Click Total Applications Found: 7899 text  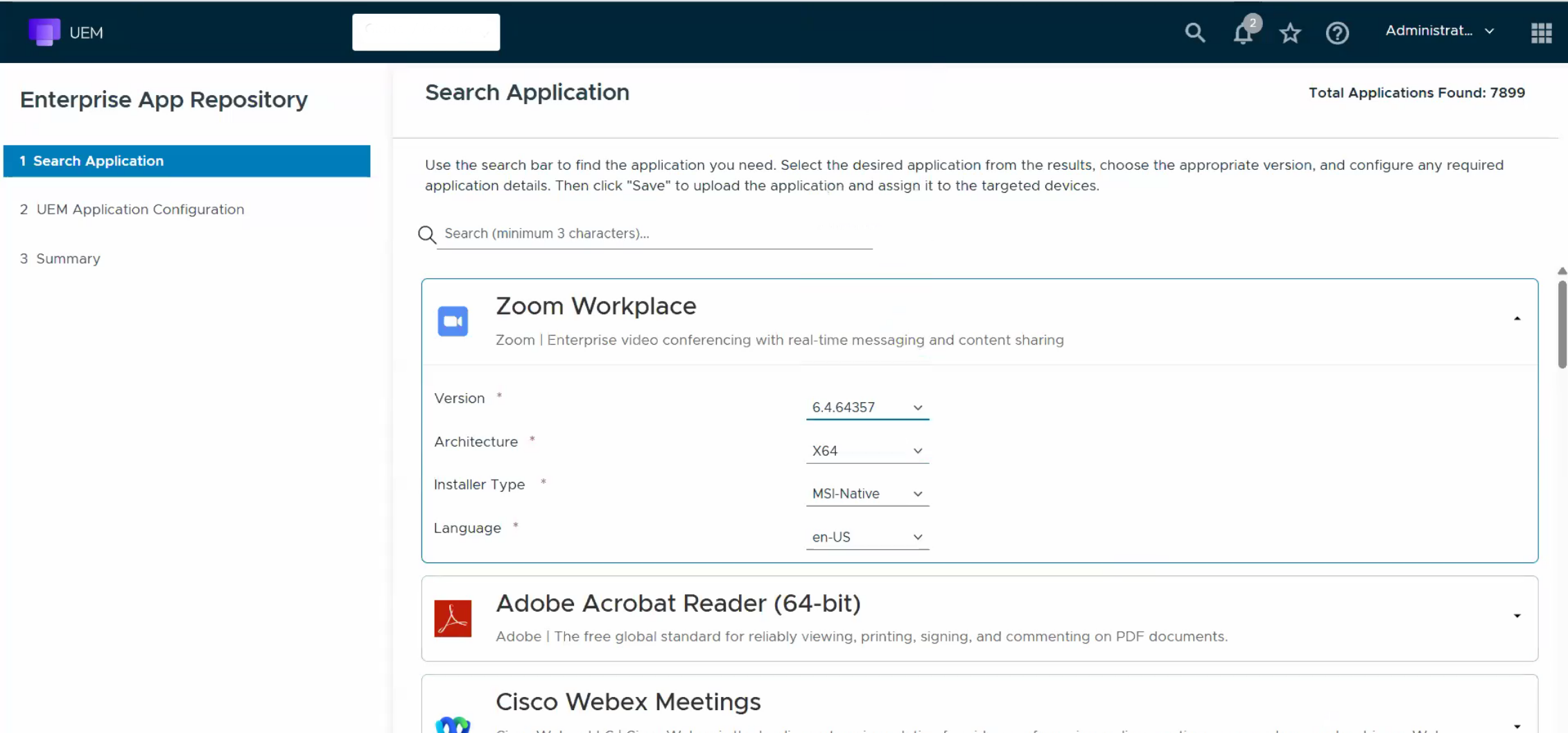[x=1416, y=93]
